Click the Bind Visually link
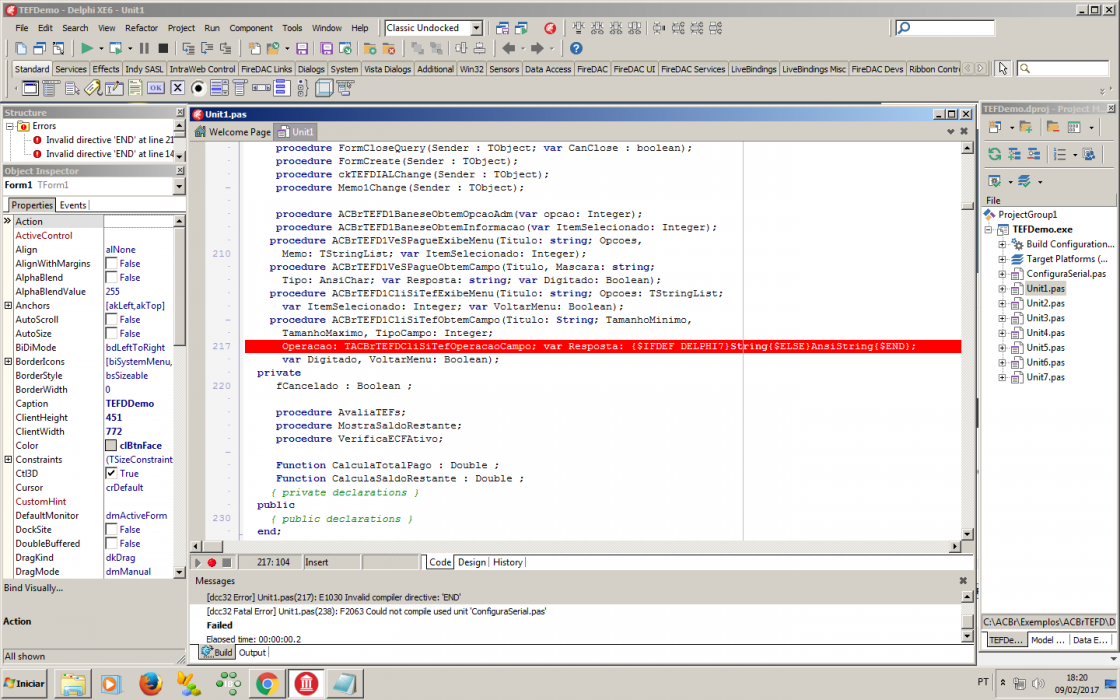The image size is (1120, 700). (33, 588)
